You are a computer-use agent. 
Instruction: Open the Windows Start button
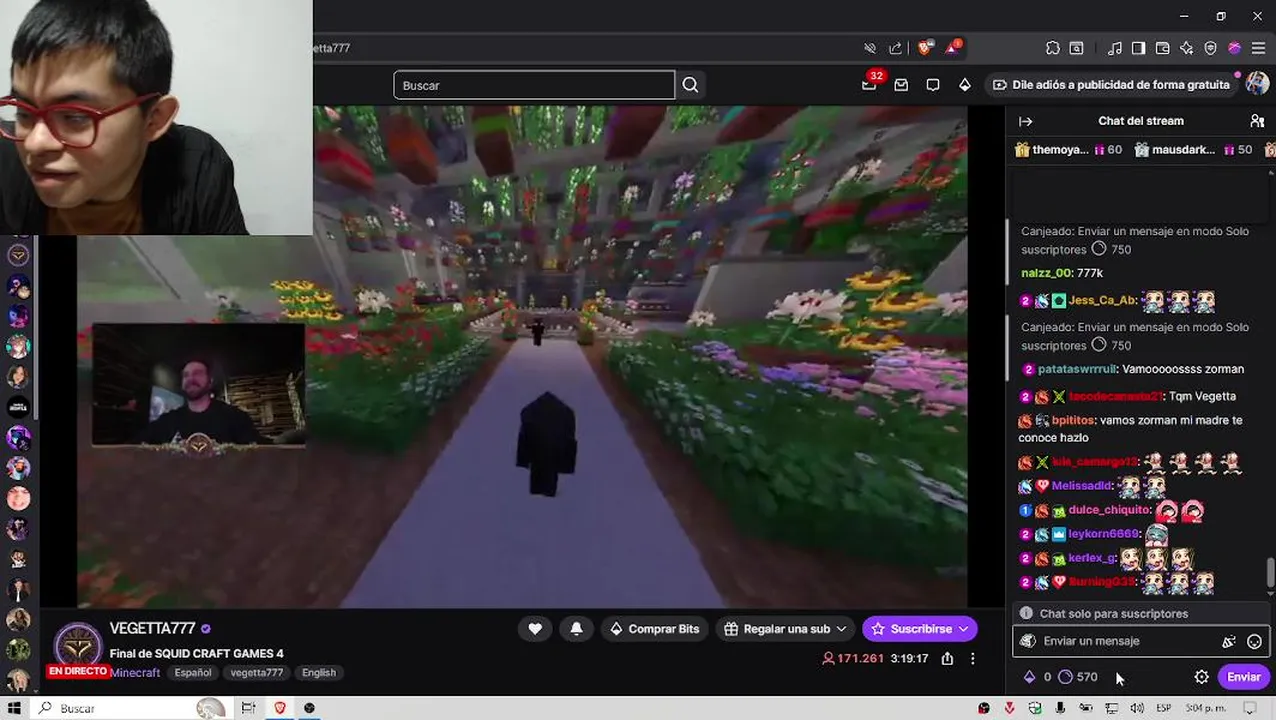click(x=14, y=708)
